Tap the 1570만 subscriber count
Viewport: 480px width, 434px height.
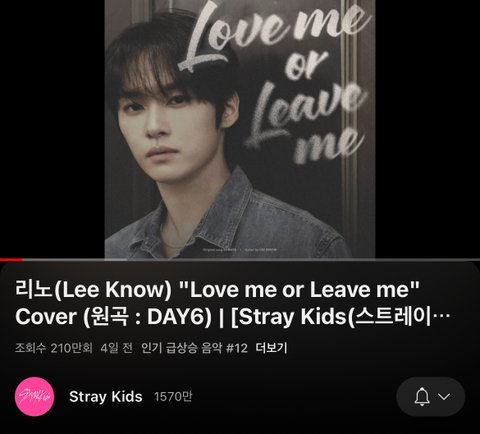(173, 397)
